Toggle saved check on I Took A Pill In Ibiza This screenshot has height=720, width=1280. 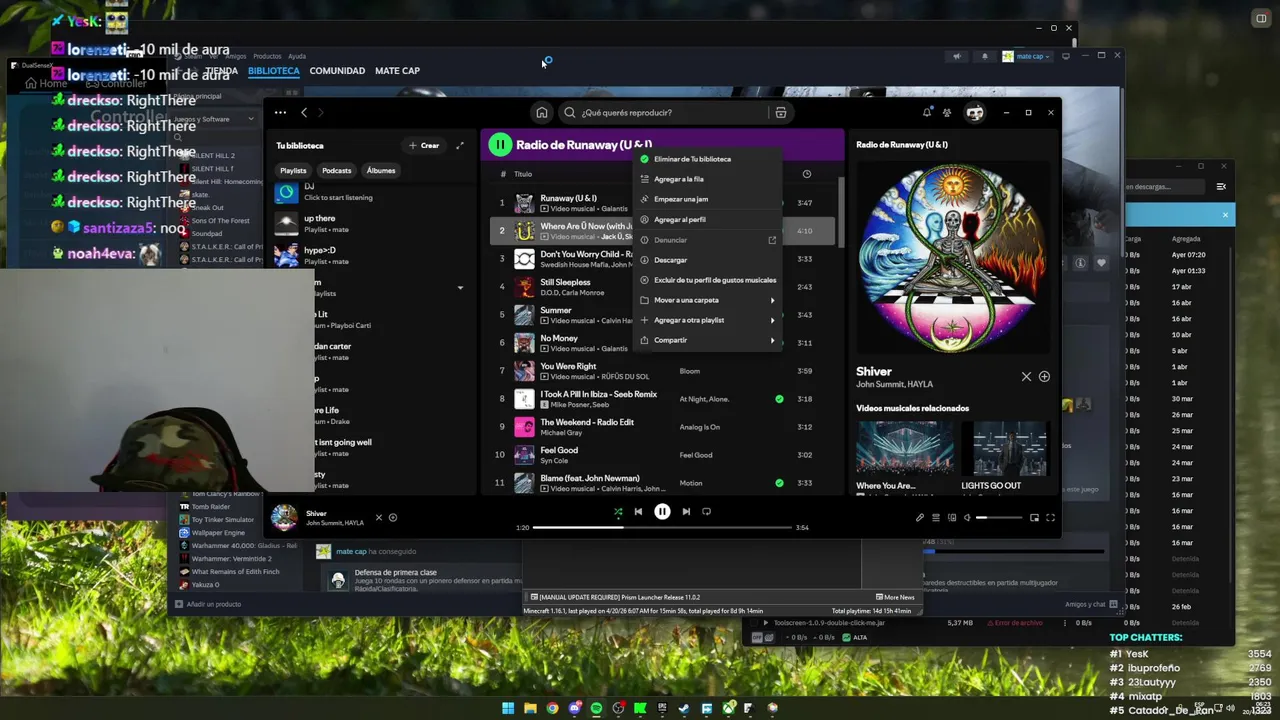[x=779, y=399]
